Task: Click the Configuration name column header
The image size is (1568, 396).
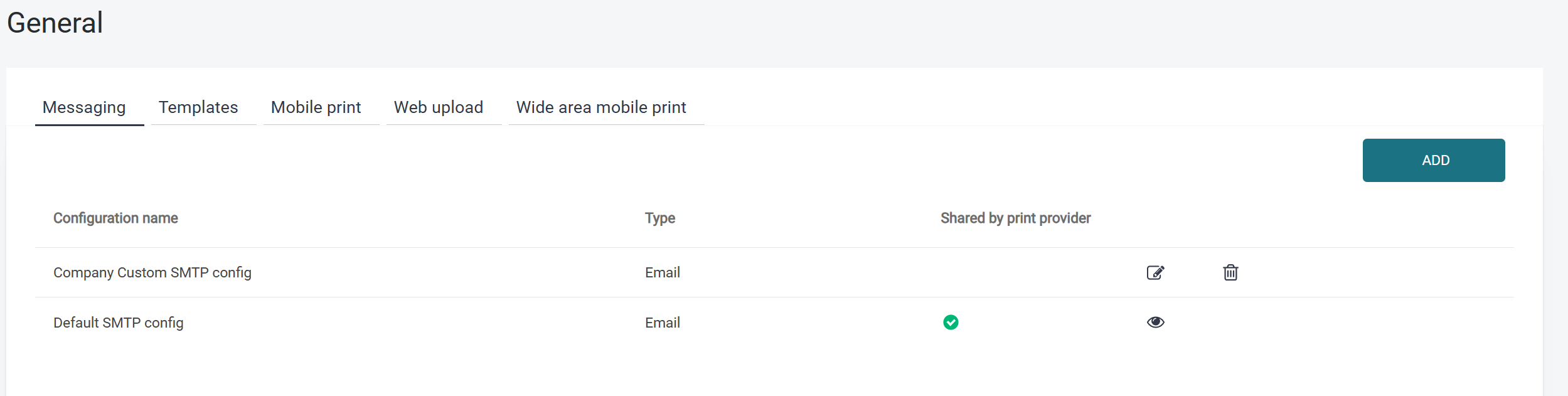Action: pyautogui.click(x=115, y=218)
